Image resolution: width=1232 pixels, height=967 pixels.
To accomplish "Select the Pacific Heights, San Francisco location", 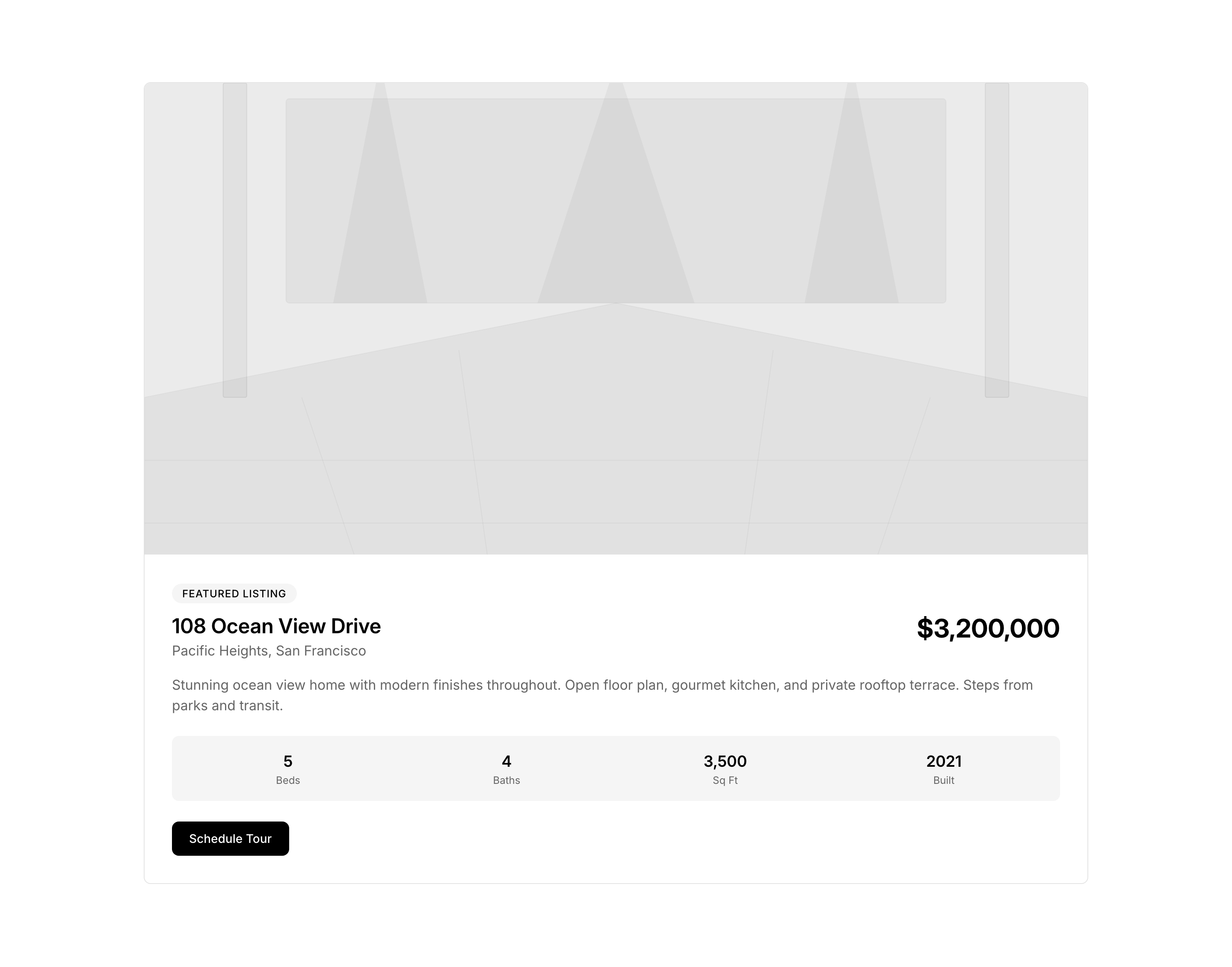I will click(269, 651).
